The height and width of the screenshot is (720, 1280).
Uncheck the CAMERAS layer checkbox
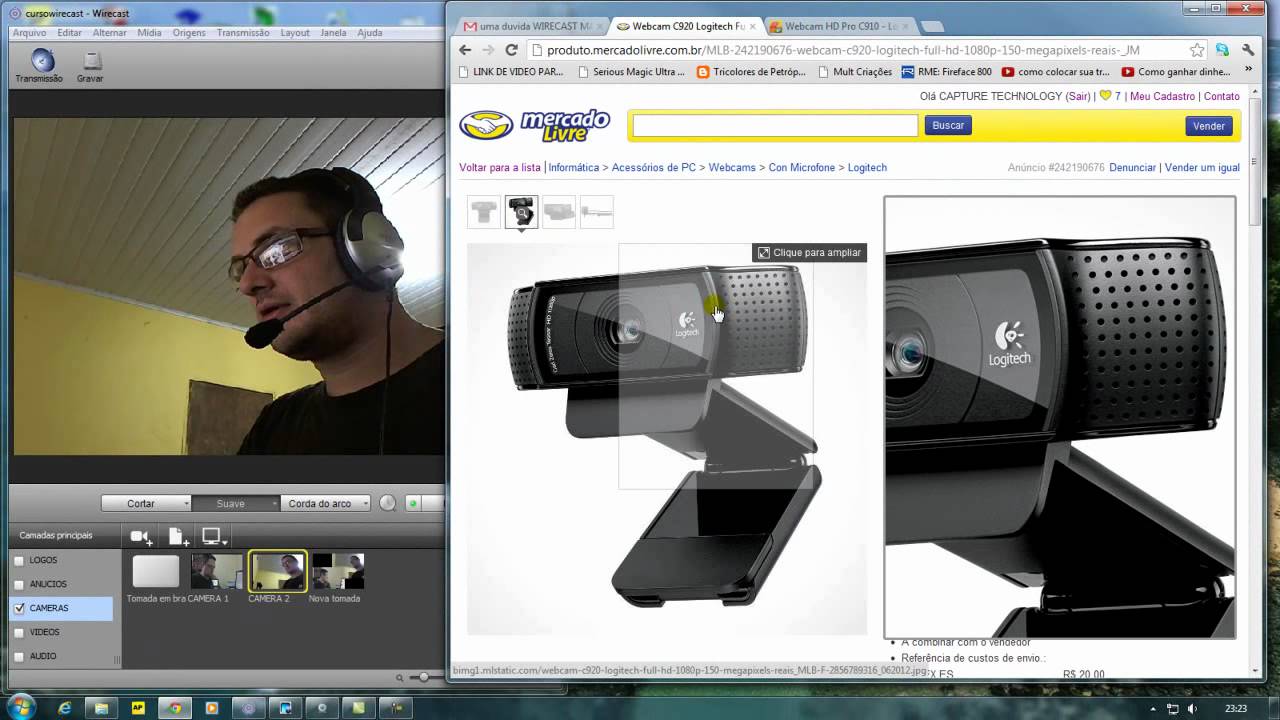(19, 609)
